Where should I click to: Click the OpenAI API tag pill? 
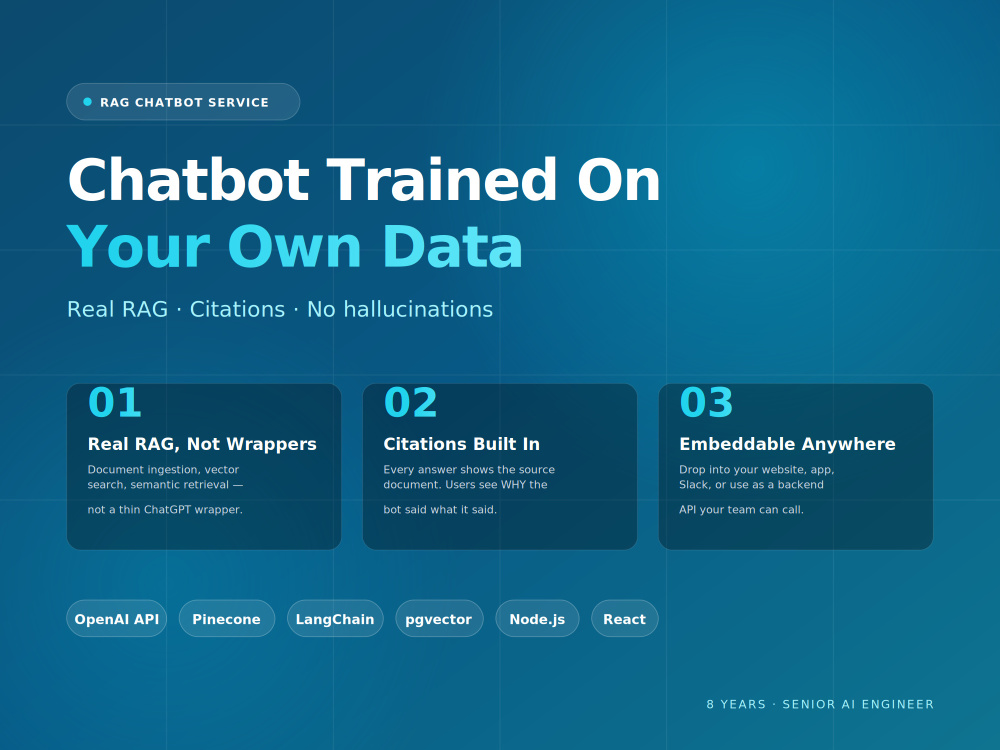click(117, 619)
